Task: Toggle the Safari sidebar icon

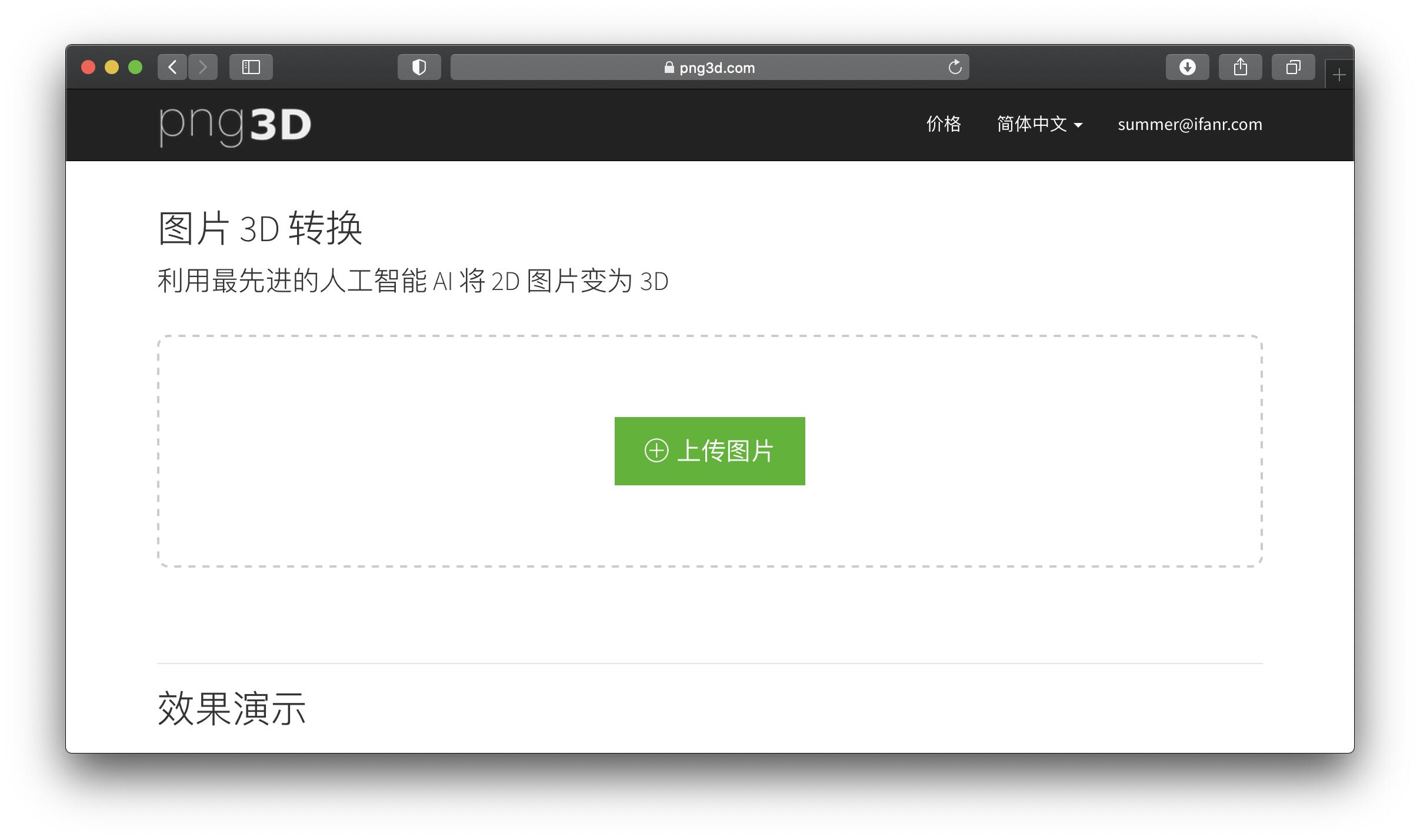Action: [251, 67]
